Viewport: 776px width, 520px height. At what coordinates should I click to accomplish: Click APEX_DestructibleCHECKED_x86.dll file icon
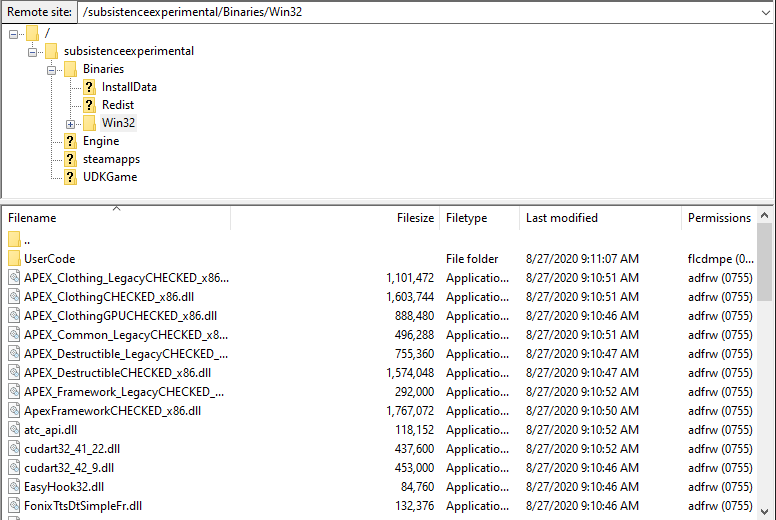coord(14,373)
